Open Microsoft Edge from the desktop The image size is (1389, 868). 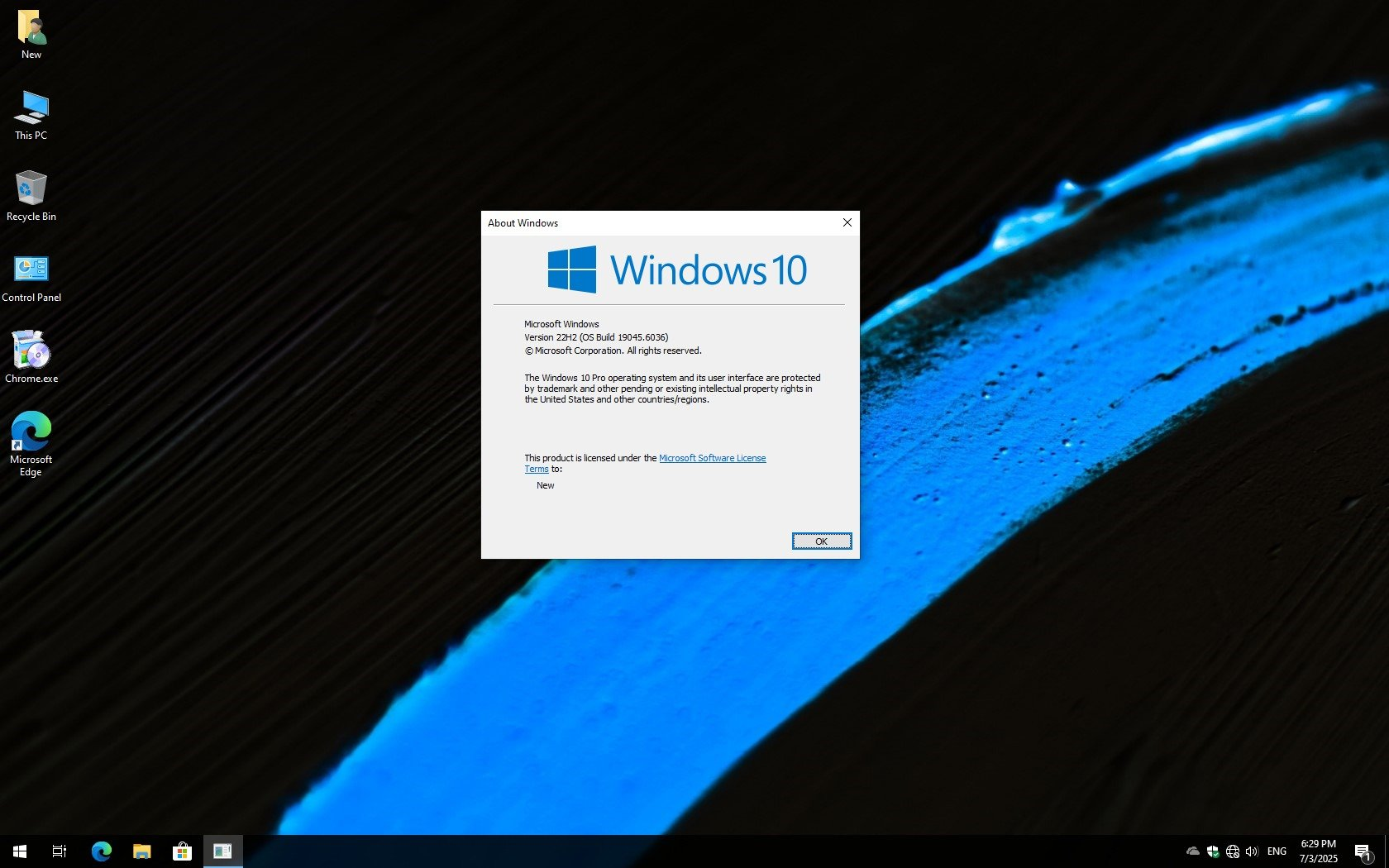pos(31,436)
